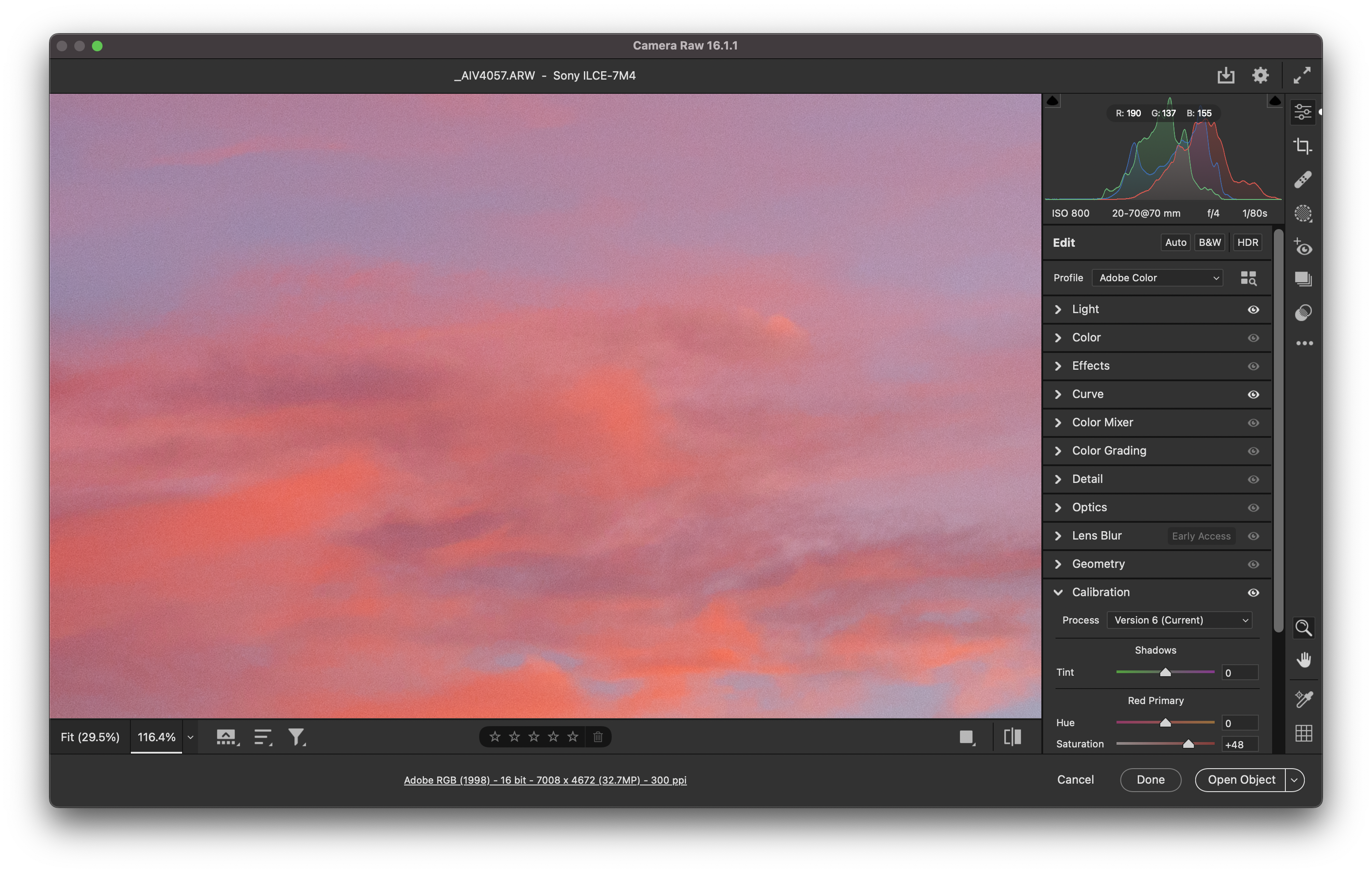
Task: Open the Presets panel
Action: click(x=1303, y=279)
